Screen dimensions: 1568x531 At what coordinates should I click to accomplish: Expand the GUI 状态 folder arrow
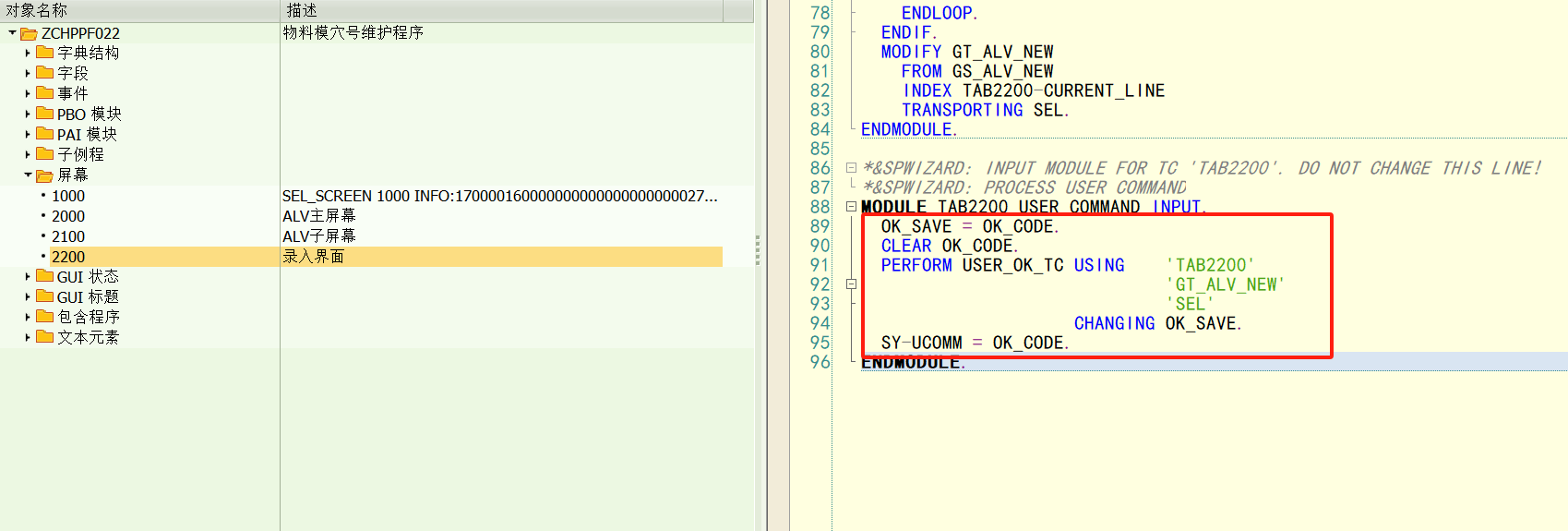(x=28, y=276)
